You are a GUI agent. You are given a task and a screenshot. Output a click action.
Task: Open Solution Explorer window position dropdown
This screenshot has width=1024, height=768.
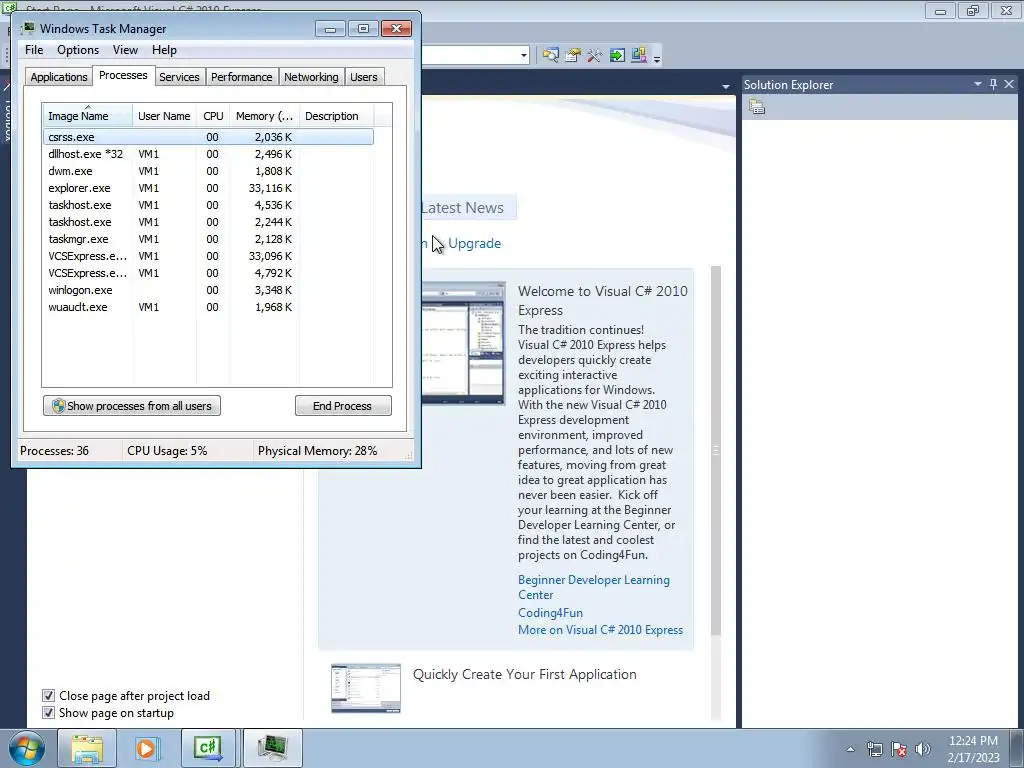pyautogui.click(x=978, y=84)
